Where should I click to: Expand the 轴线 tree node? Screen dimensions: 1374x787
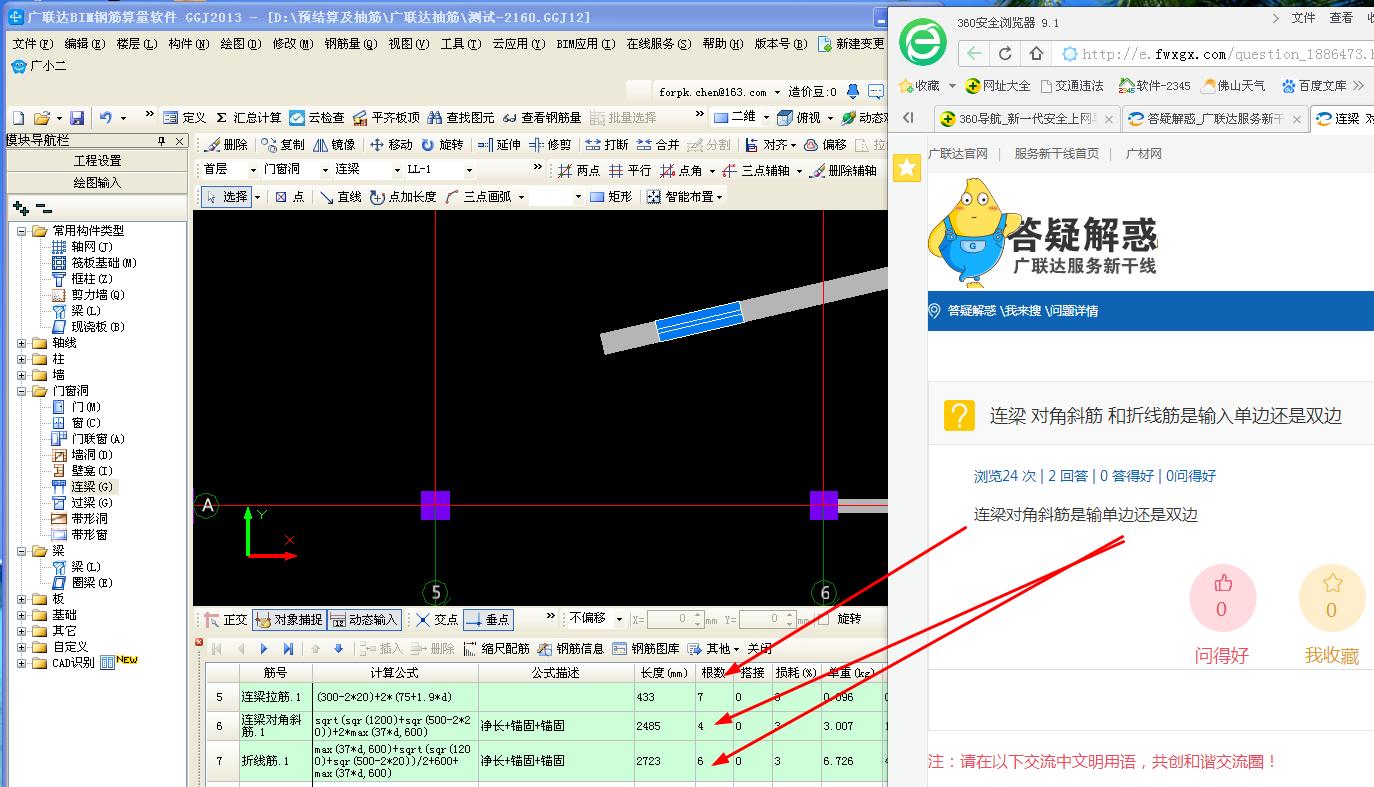22,343
